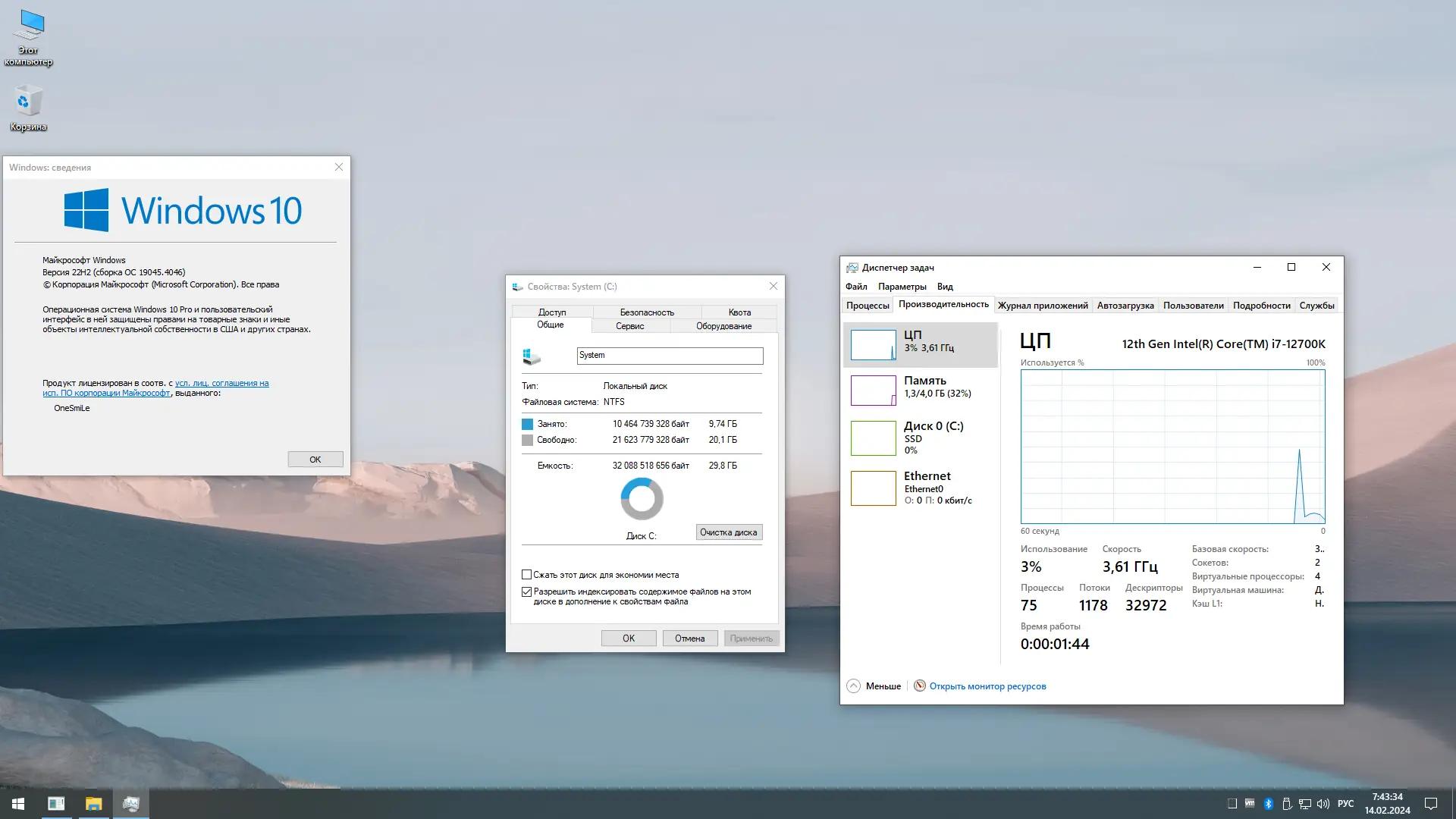
Task: Open the Parameters menu in Task Manager
Action: coord(902,287)
